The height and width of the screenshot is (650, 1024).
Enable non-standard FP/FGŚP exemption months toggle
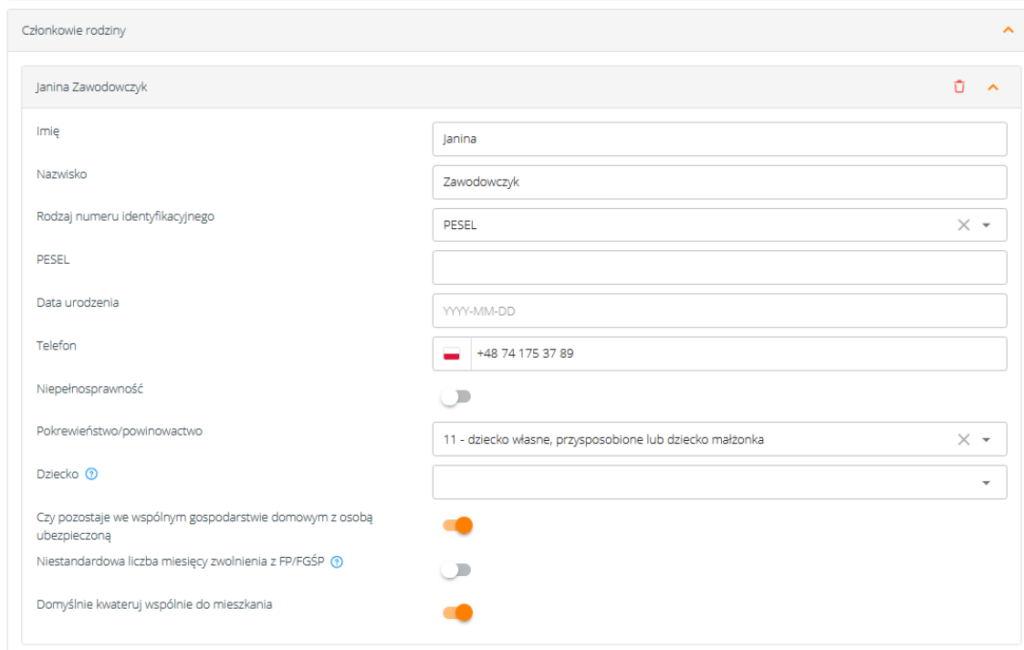click(x=456, y=570)
